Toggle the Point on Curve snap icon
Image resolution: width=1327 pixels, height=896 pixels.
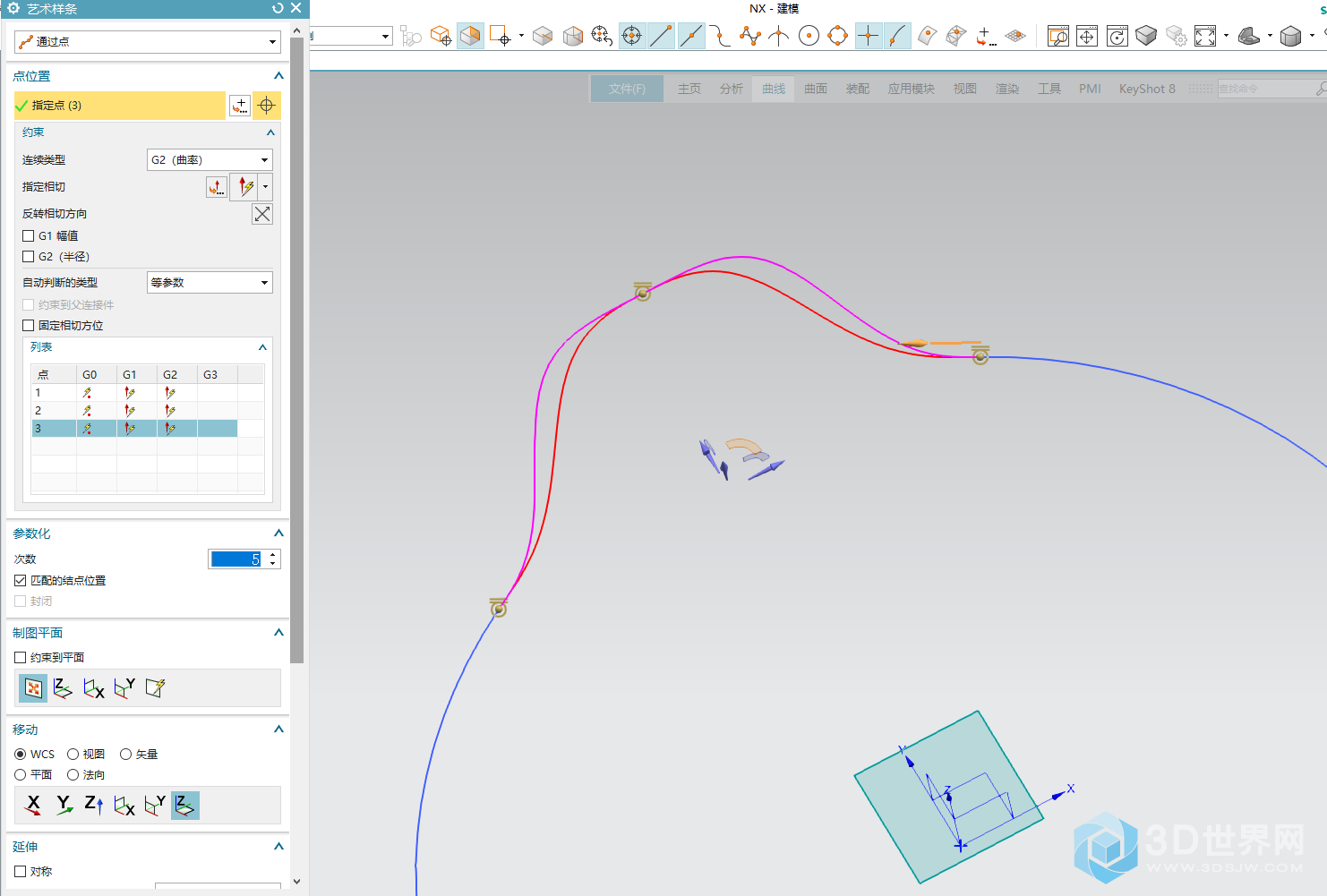(x=897, y=36)
